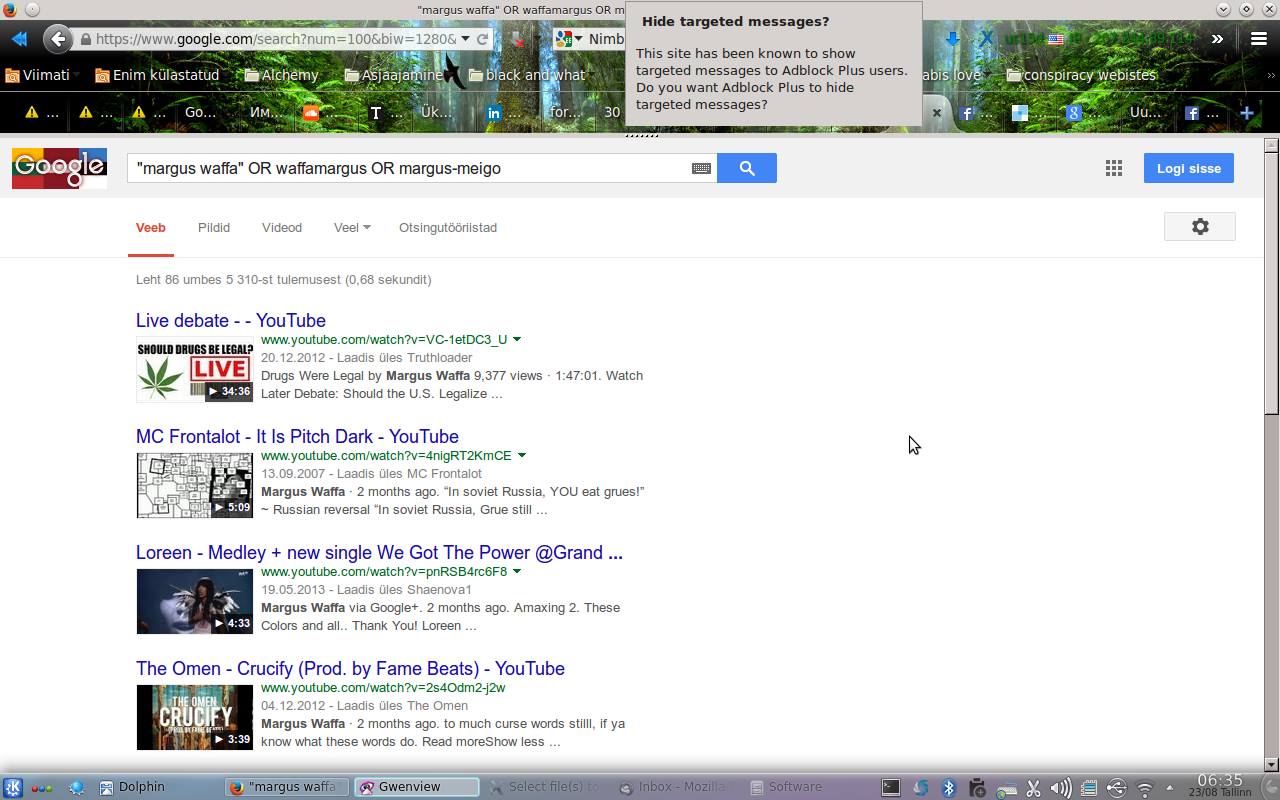Click the Konsole terminal tray icon

point(890,787)
